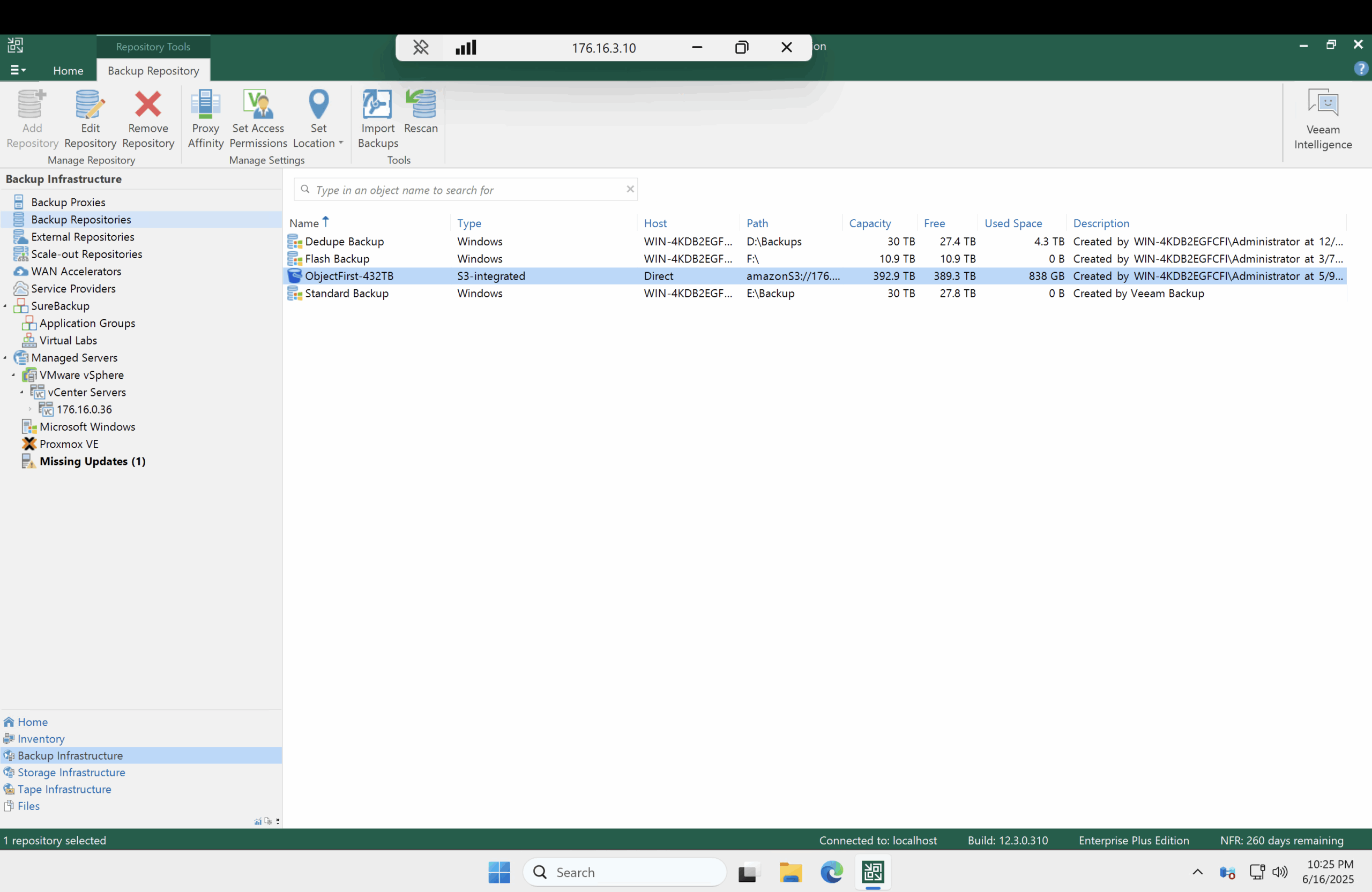Select External Repositories tree item
This screenshot has height=892, width=1372.
tap(83, 236)
